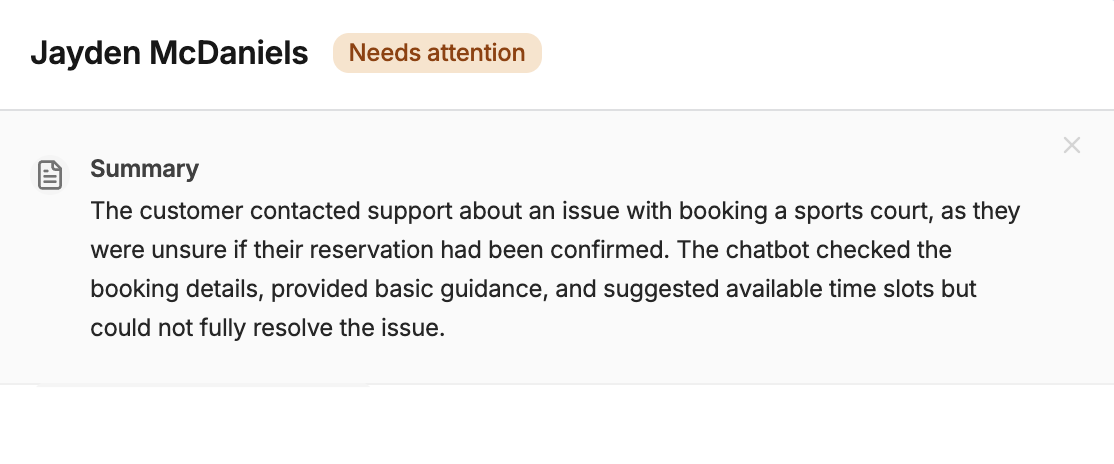Click the line starting "The customer contacted support"
The image size is (1114, 464).
[554, 212]
